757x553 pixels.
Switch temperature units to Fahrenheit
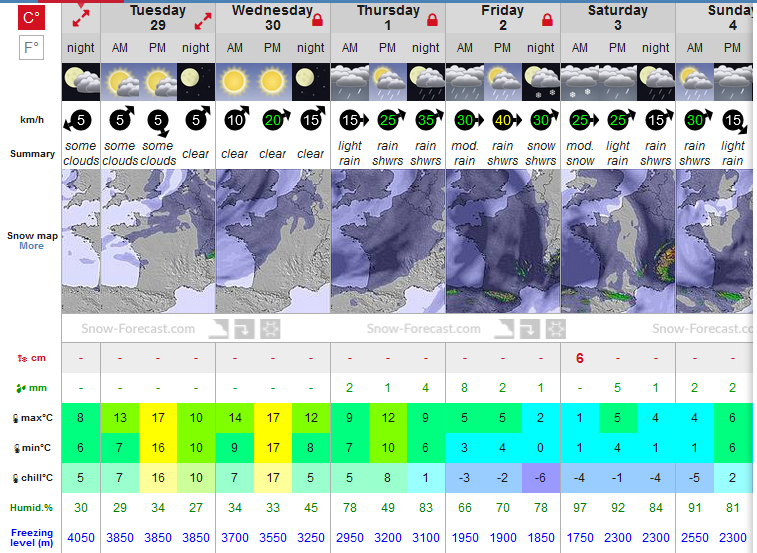click(31, 48)
